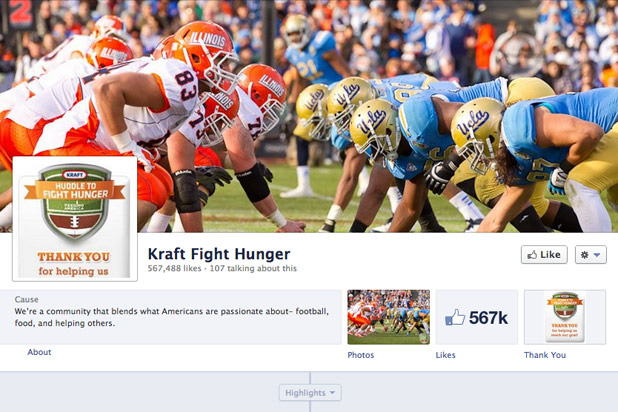Click the Photos label link
618x412 pixels.
pyautogui.click(x=361, y=355)
